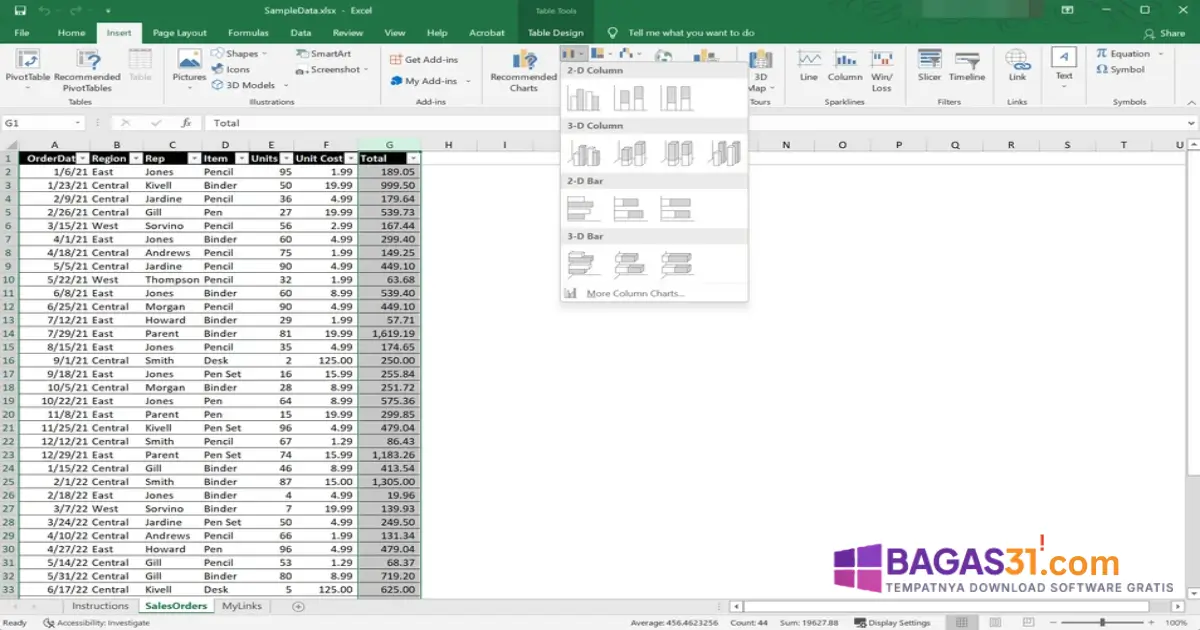This screenshot has height=630, width=1200.
Task: Switch to the Page Layout tab
Action: click(180, 33)
